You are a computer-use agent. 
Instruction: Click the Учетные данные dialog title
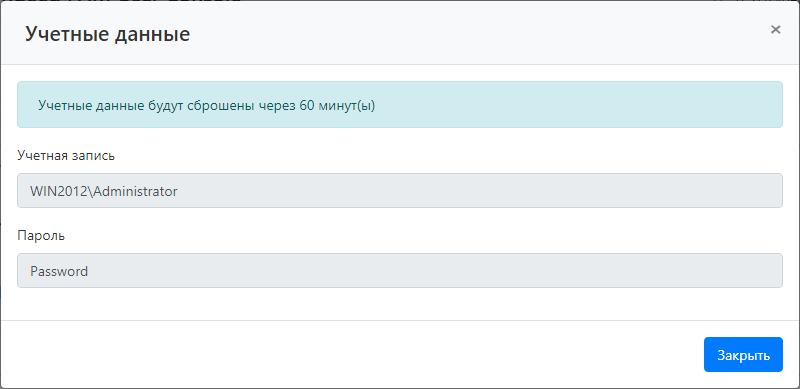(108, 34)
